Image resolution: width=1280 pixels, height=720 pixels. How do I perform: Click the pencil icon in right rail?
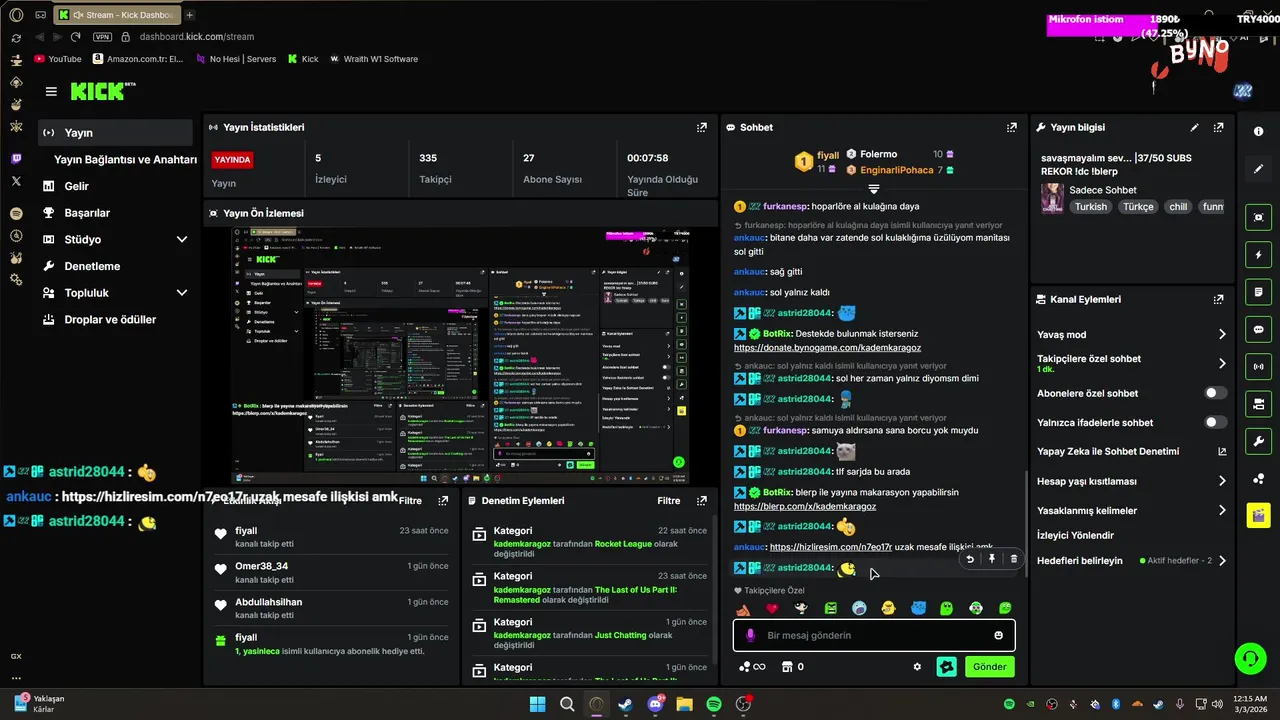tap(1258, 169)
